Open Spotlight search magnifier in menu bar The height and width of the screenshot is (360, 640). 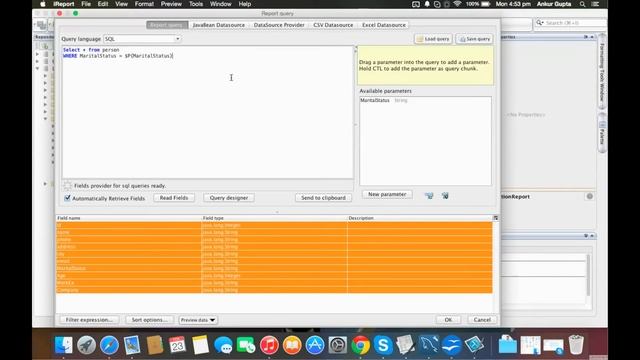[582, 4]
